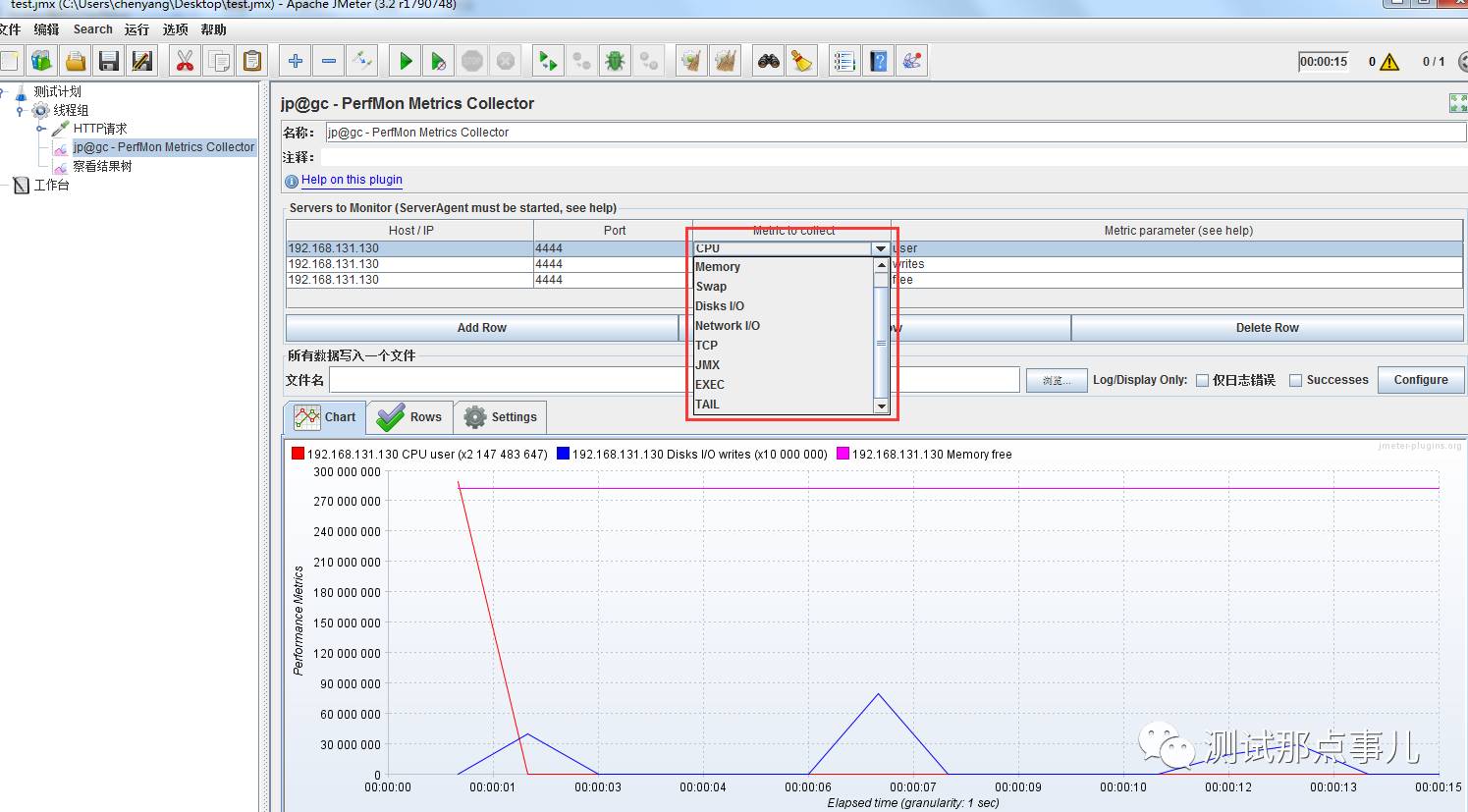Switch to the Settings tab
The image size is (1468, 812).
click(501, 417)
